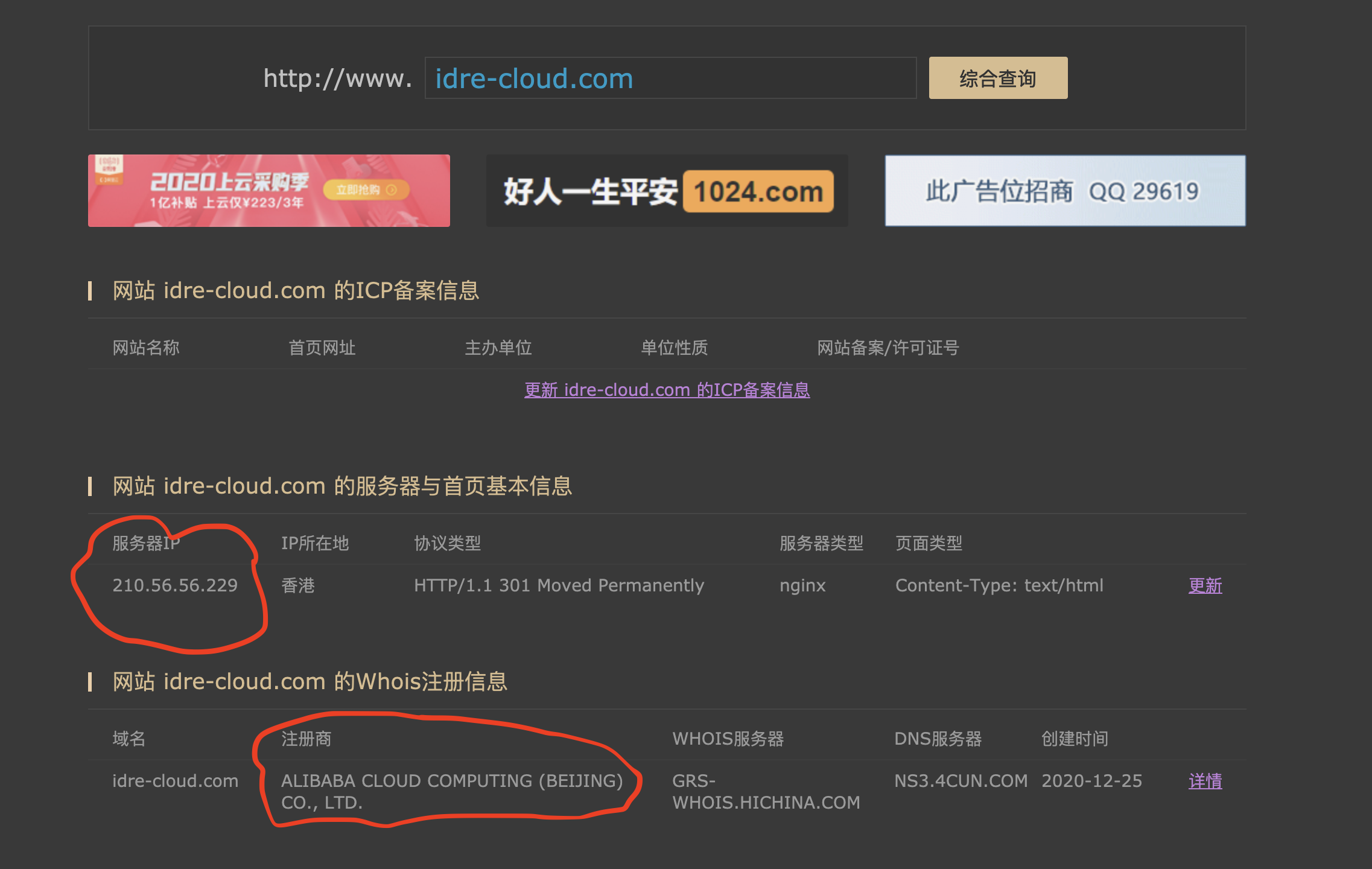Click the idre-cloud.com domain in the Whois row
The width and height of the screenshot is (1372, 869).
coord(175,781)
